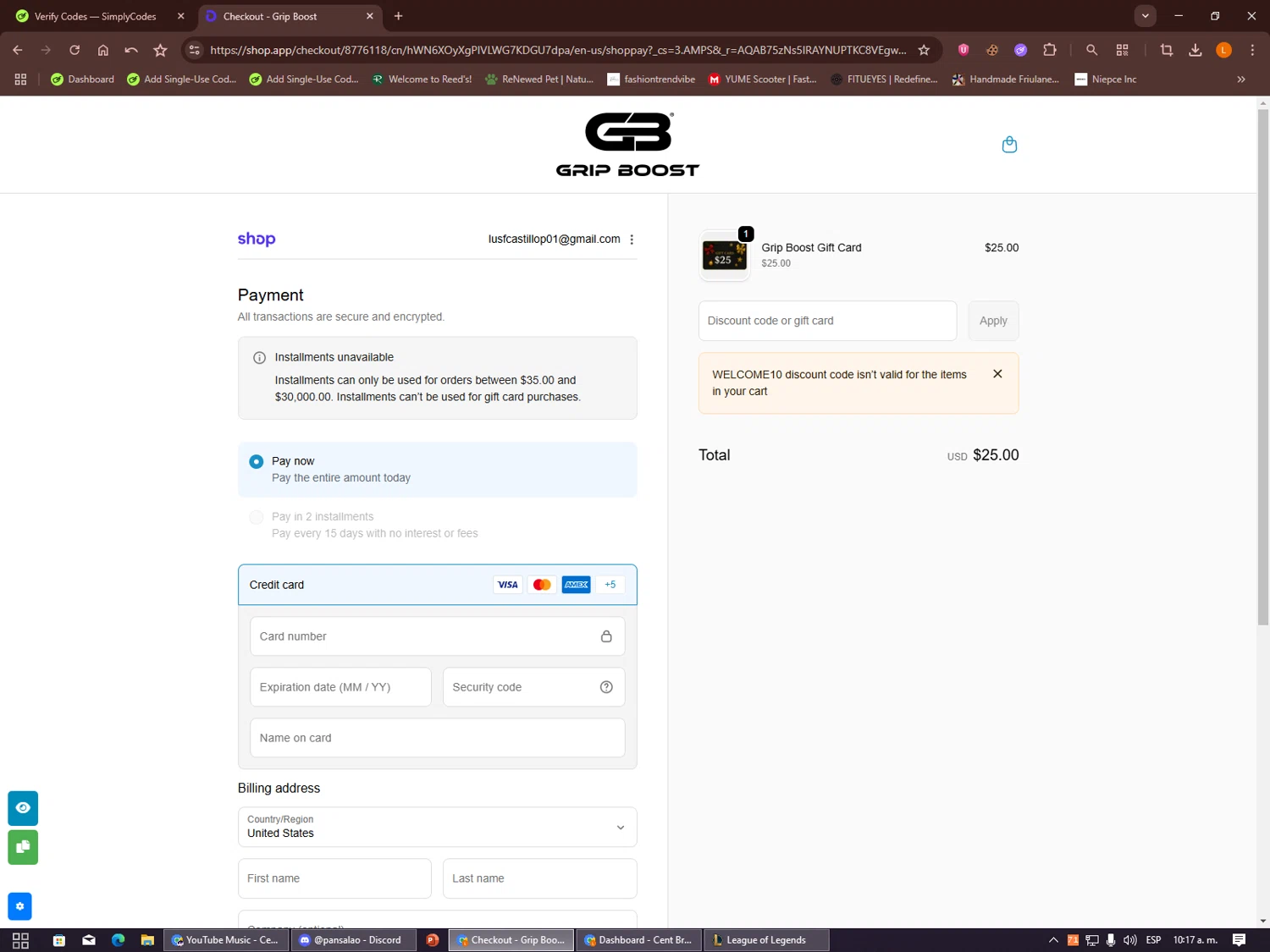Image resolution: width=1270 pixels, height=952 pixels.
Task: Open League of Legends in the taskbar
Action: [x=766, y=940]
